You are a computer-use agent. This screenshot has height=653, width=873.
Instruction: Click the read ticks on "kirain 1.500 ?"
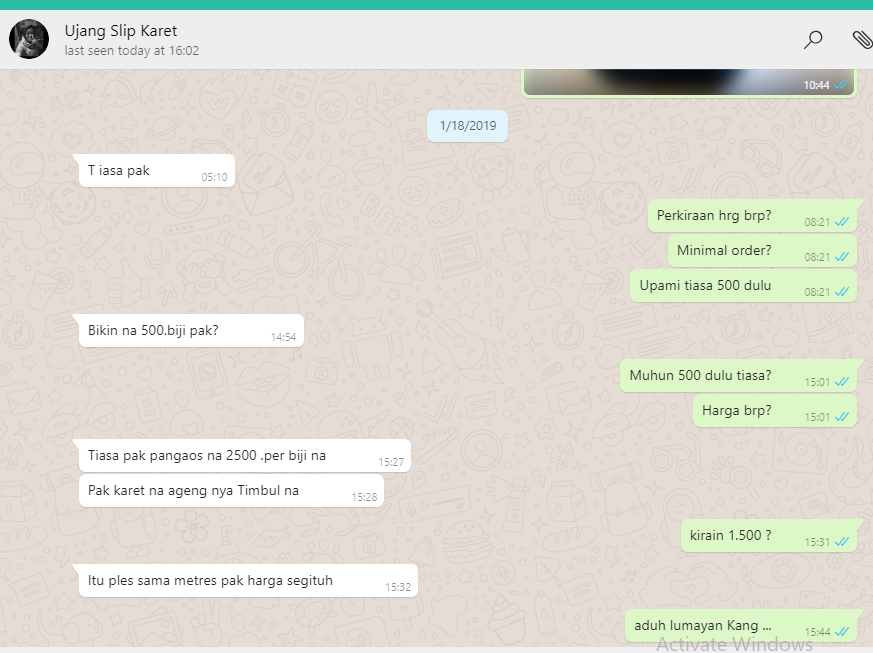point(841,542)
